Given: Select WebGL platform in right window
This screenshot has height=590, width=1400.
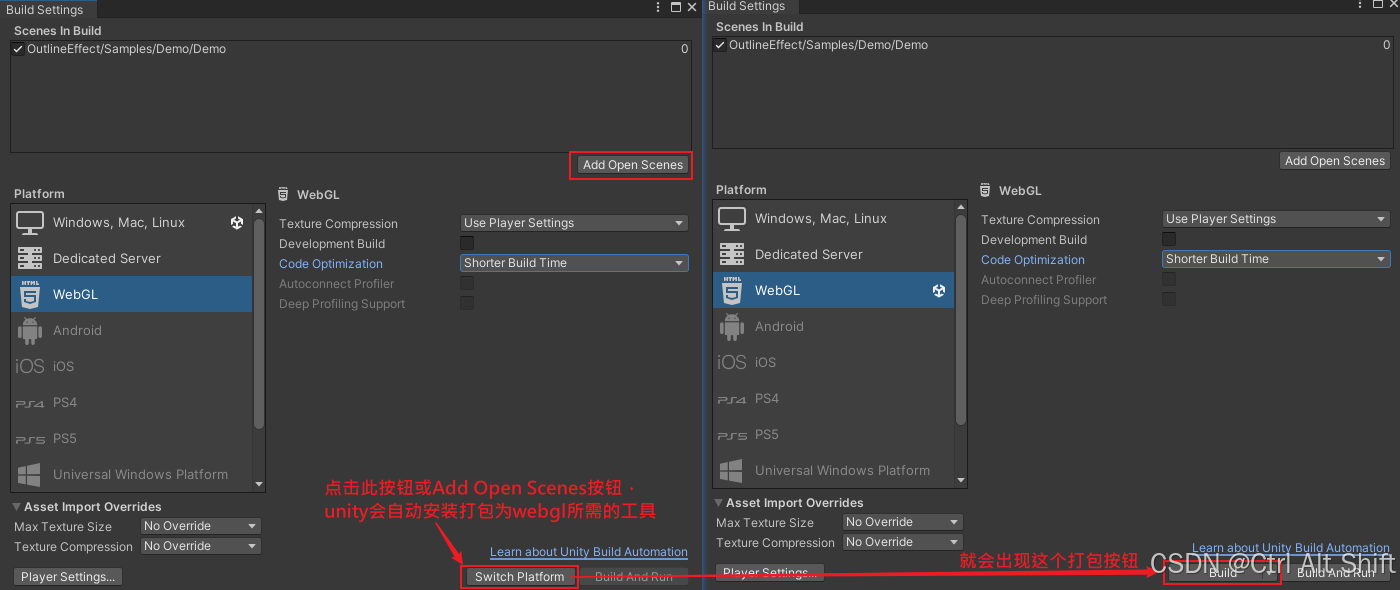Looking at the screenshot, I should pyautogui.click(x=834, y=291).
